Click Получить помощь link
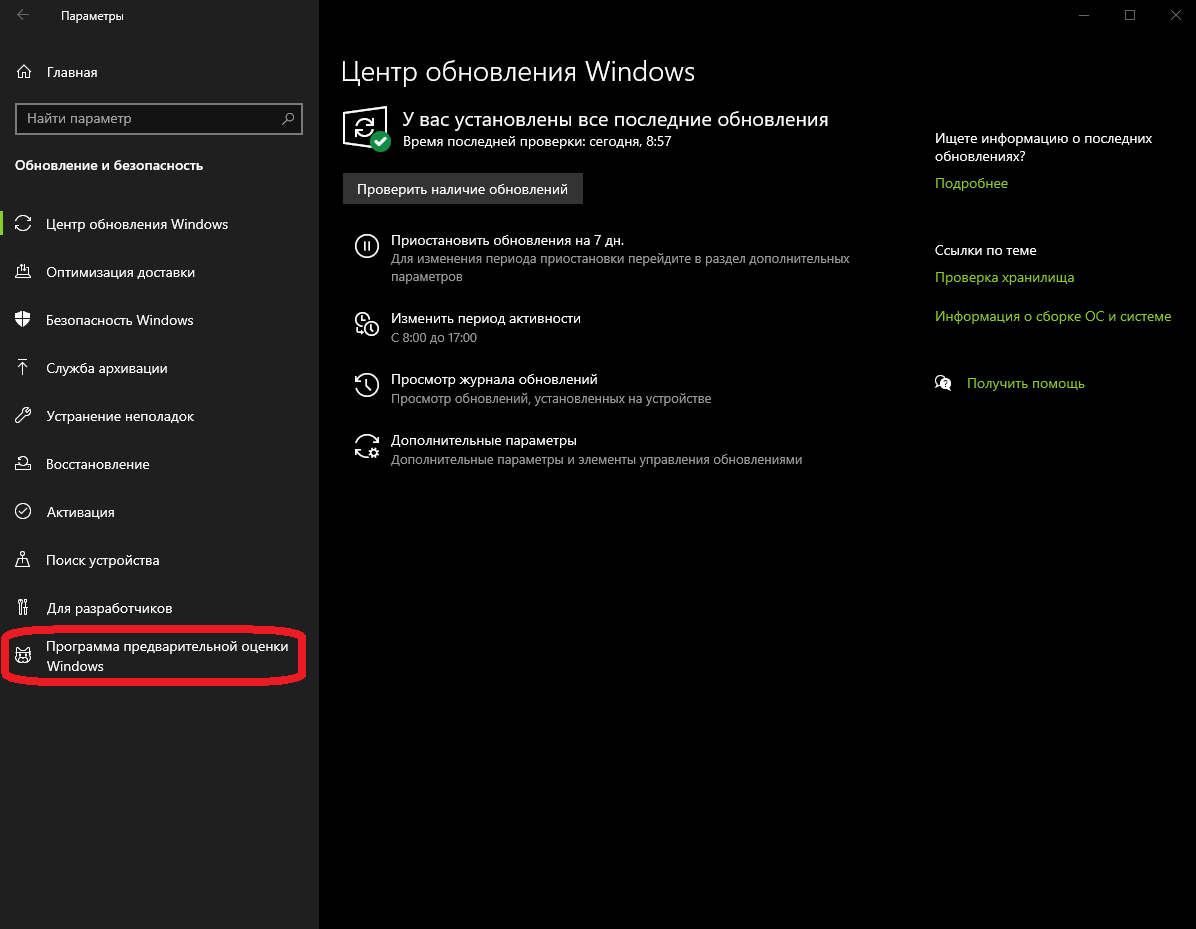The height and width of the screenshot is (929, 1196). pyautogui.click(x=1025, y=383)
